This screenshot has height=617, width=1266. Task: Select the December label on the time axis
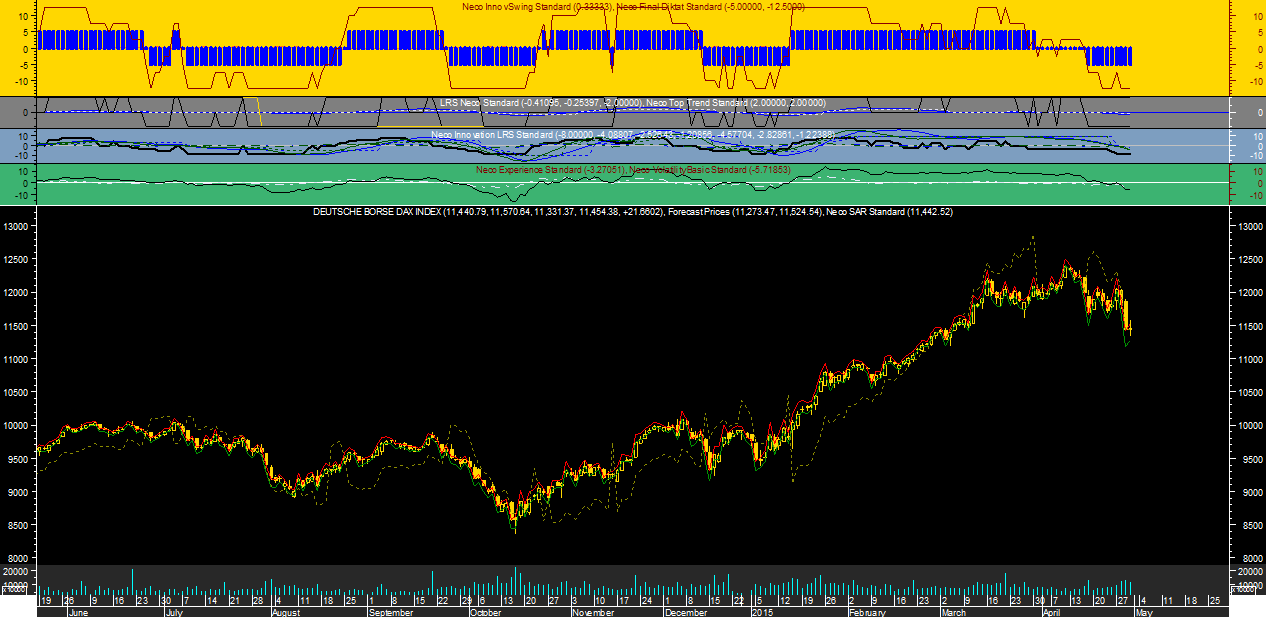tap(686, 611)
